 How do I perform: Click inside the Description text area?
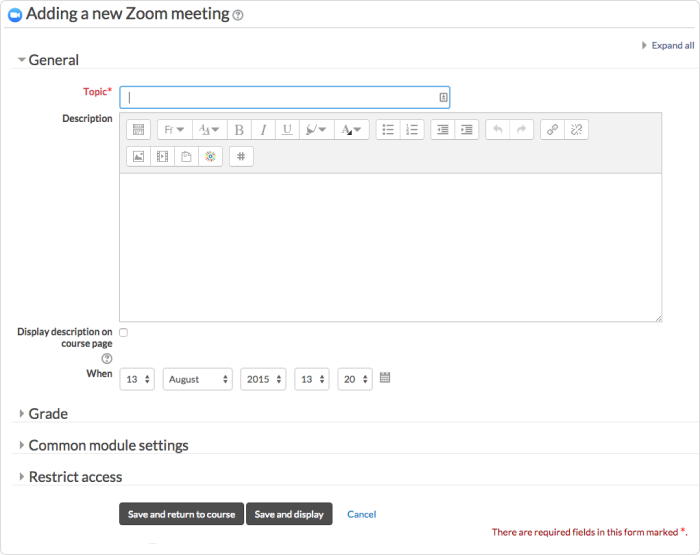pyautogui.click(x=391, y=247)
